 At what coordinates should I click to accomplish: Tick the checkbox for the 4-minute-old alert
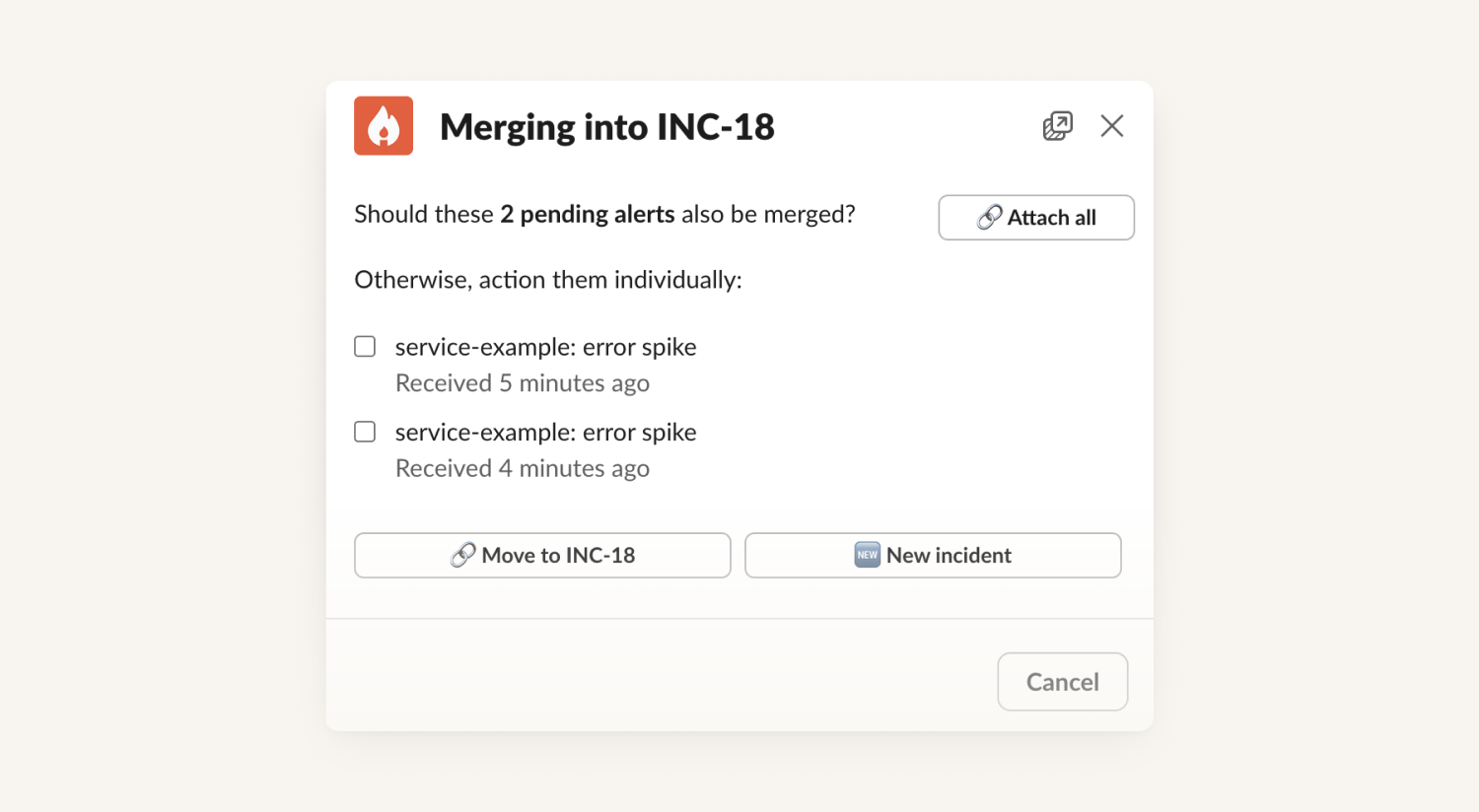pos(365,433)
